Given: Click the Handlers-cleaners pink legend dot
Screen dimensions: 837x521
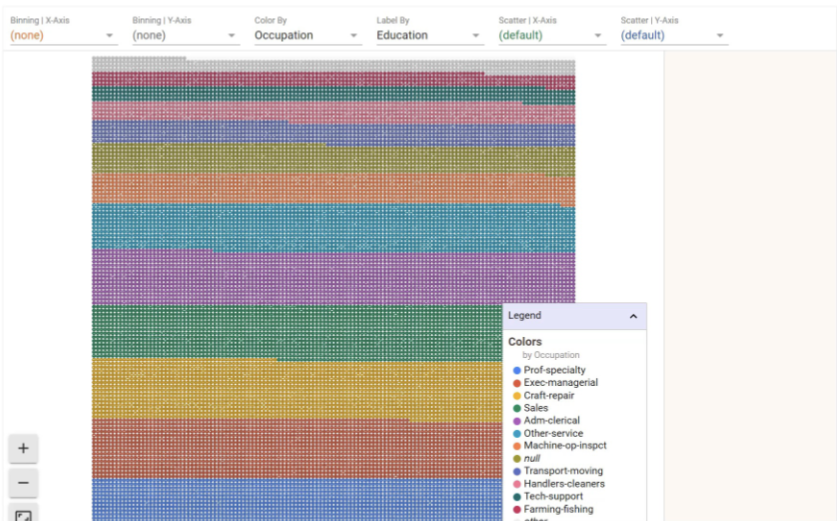Looking at the screenshot, I should (517, 484).
